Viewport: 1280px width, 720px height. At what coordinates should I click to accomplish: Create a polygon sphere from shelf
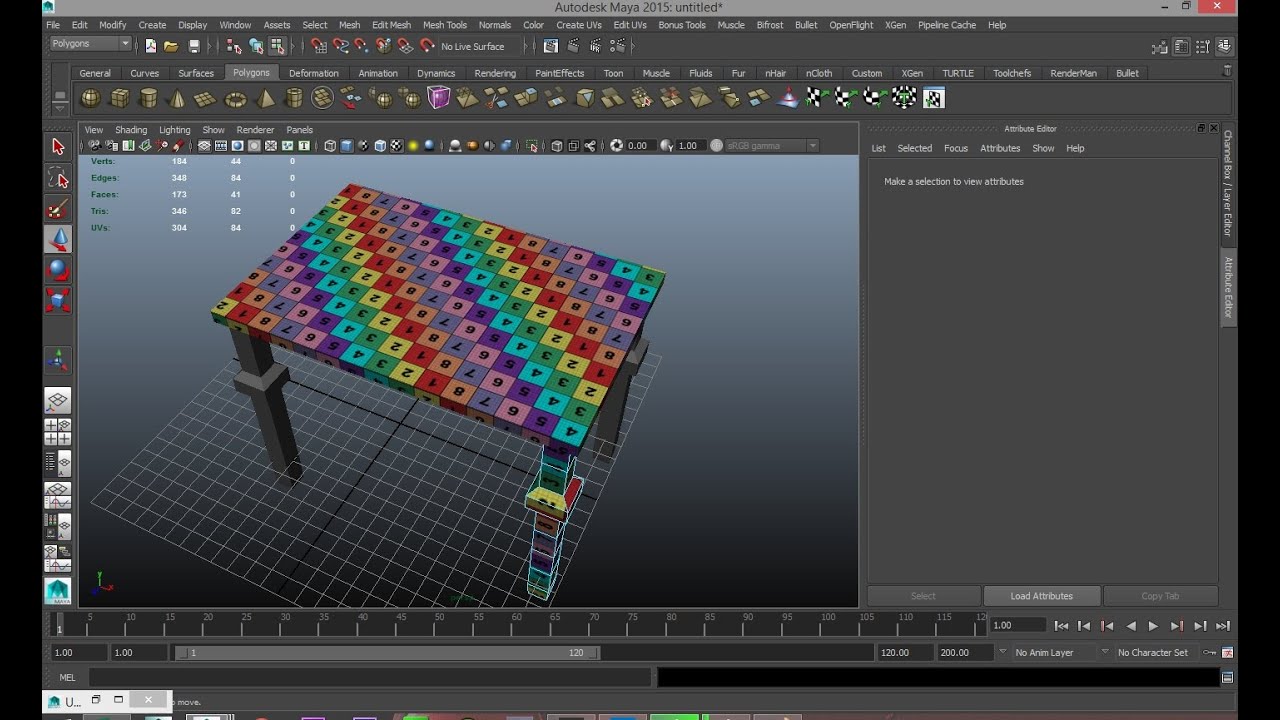pos(90,98)
